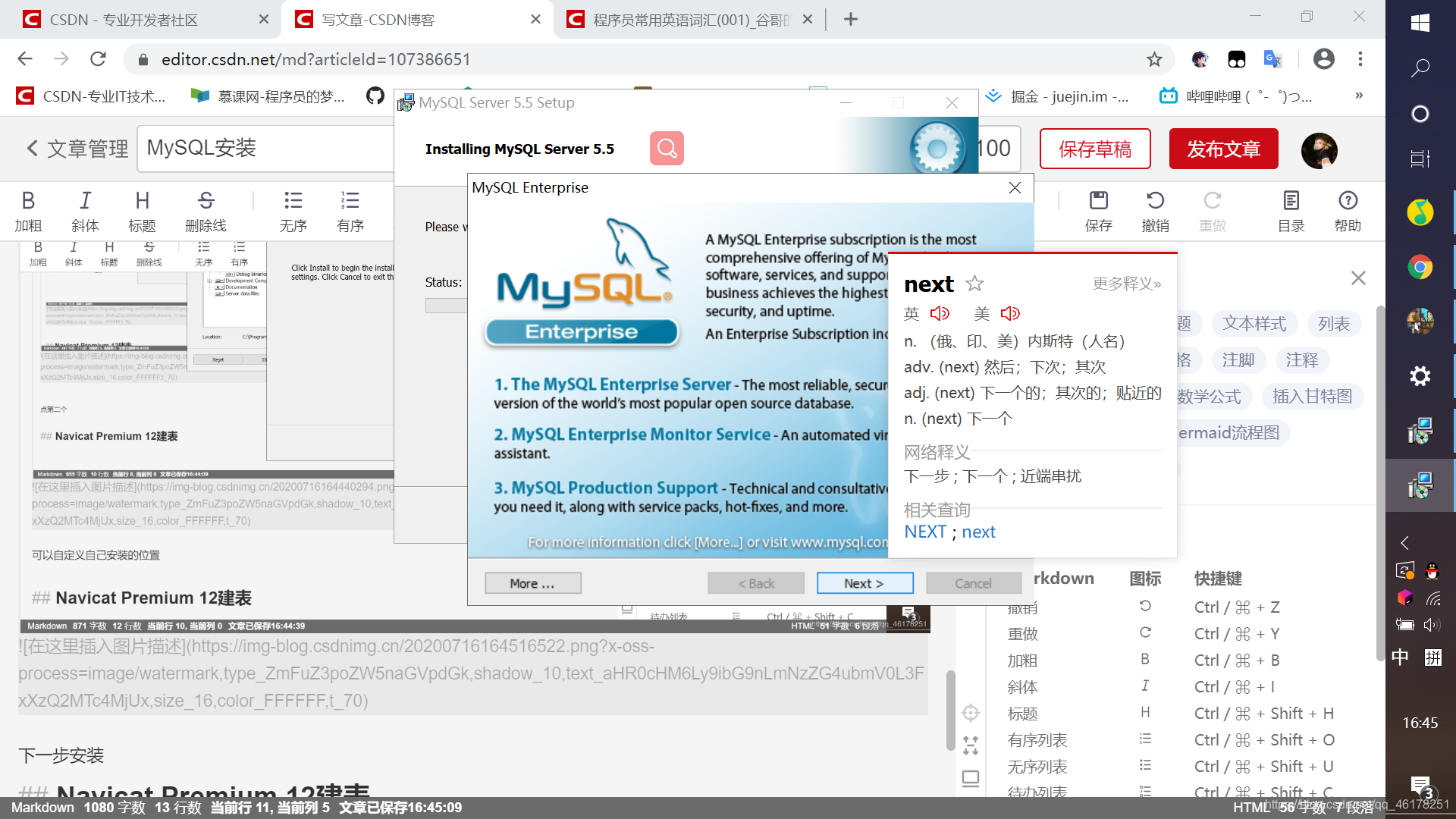Screen dimensions: 1456x819
Task: Star the word next as favorite
Action: pyautogui.click(x=974, y=284)
